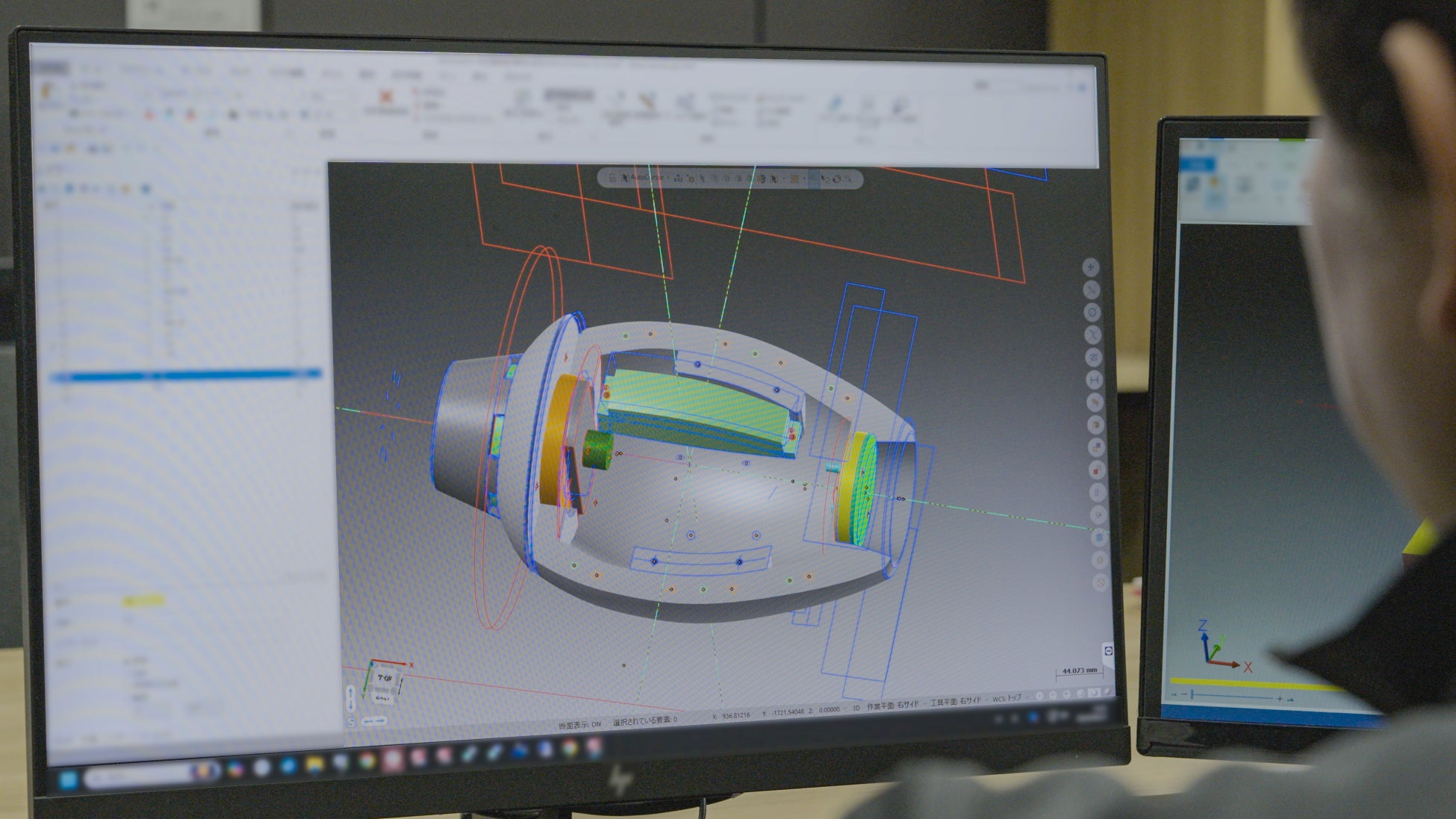Click the view orientation gnomon cube
The height and width of the screenshot is (819, 1456).
pos(385,681)
